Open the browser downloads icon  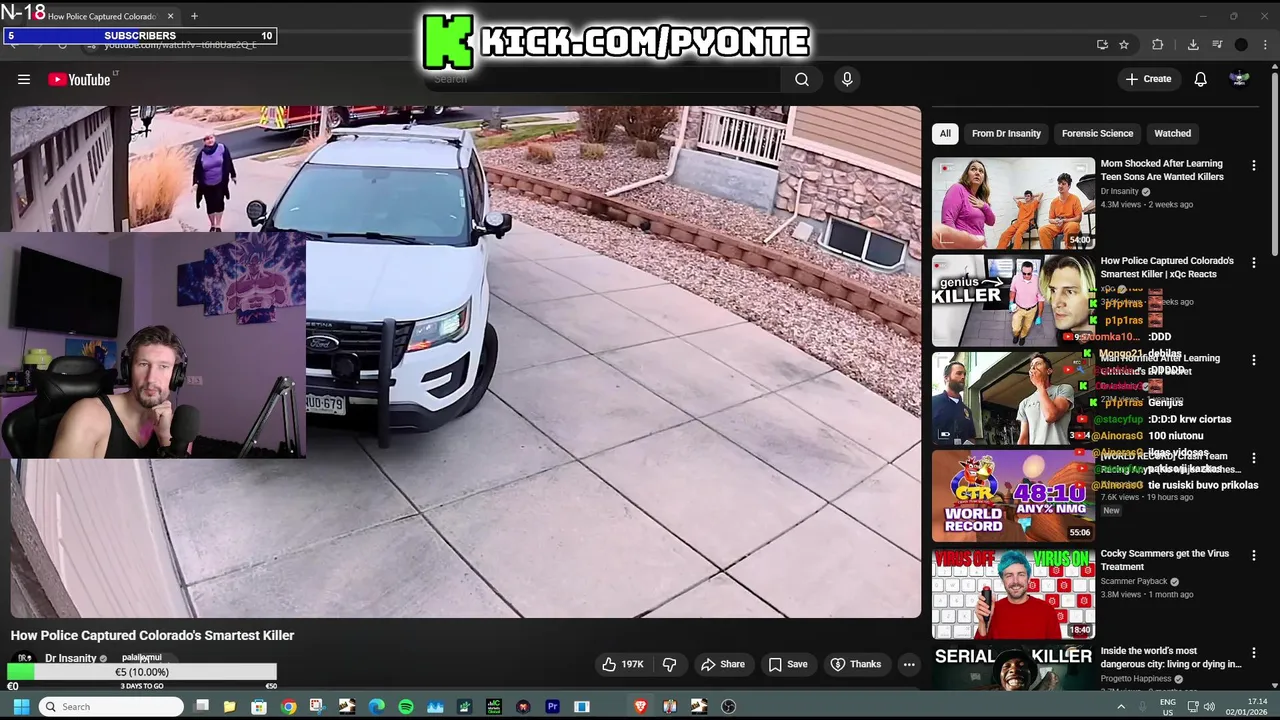[x=1193, y=44]
